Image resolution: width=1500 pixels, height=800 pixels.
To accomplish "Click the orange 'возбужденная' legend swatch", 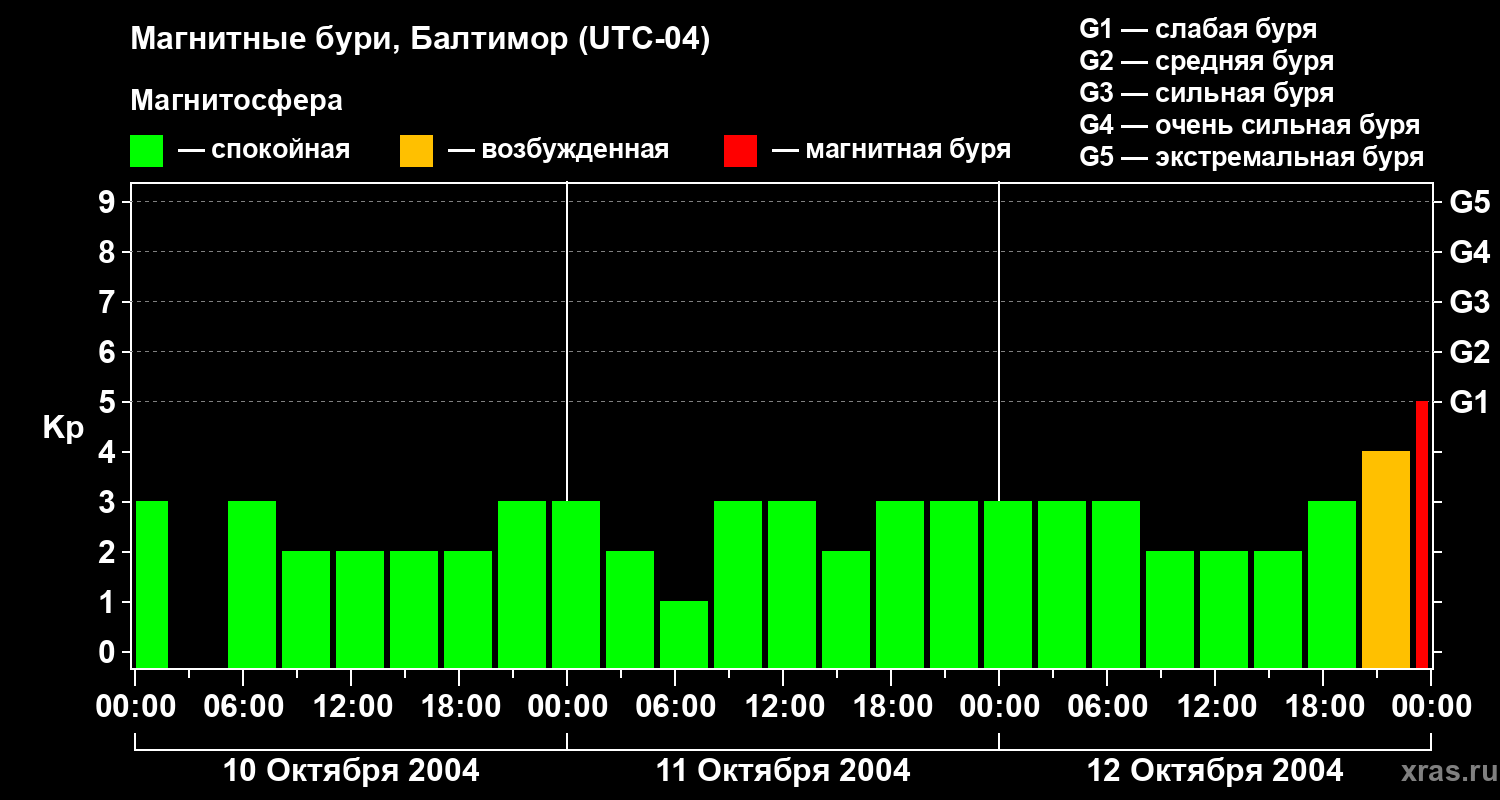I will (x=416, y=151).
